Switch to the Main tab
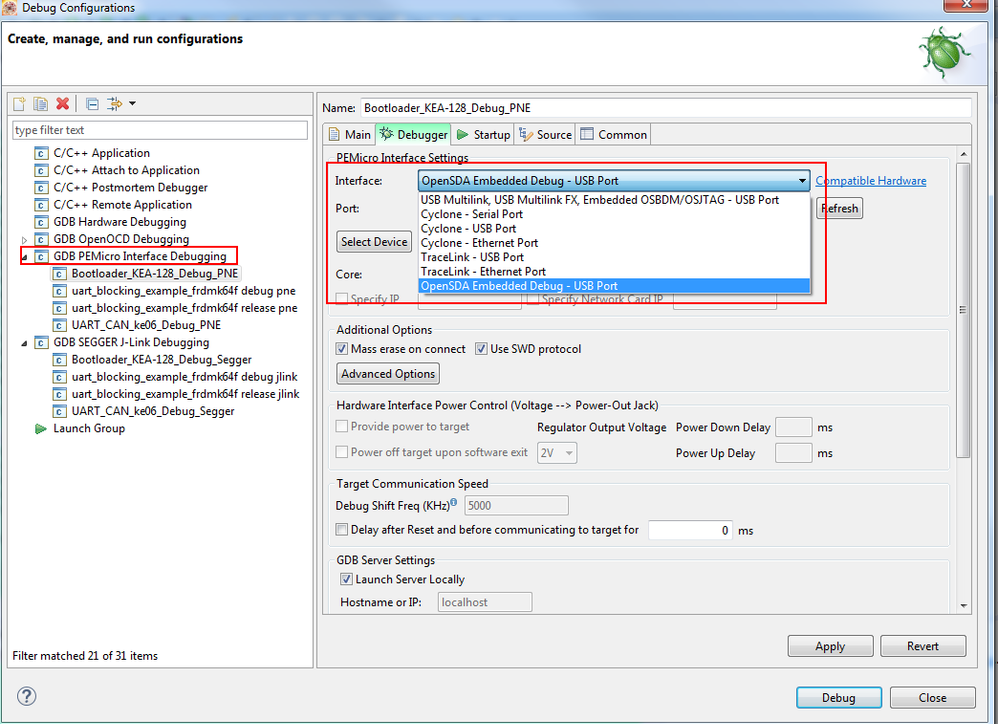 coord(349,134)
